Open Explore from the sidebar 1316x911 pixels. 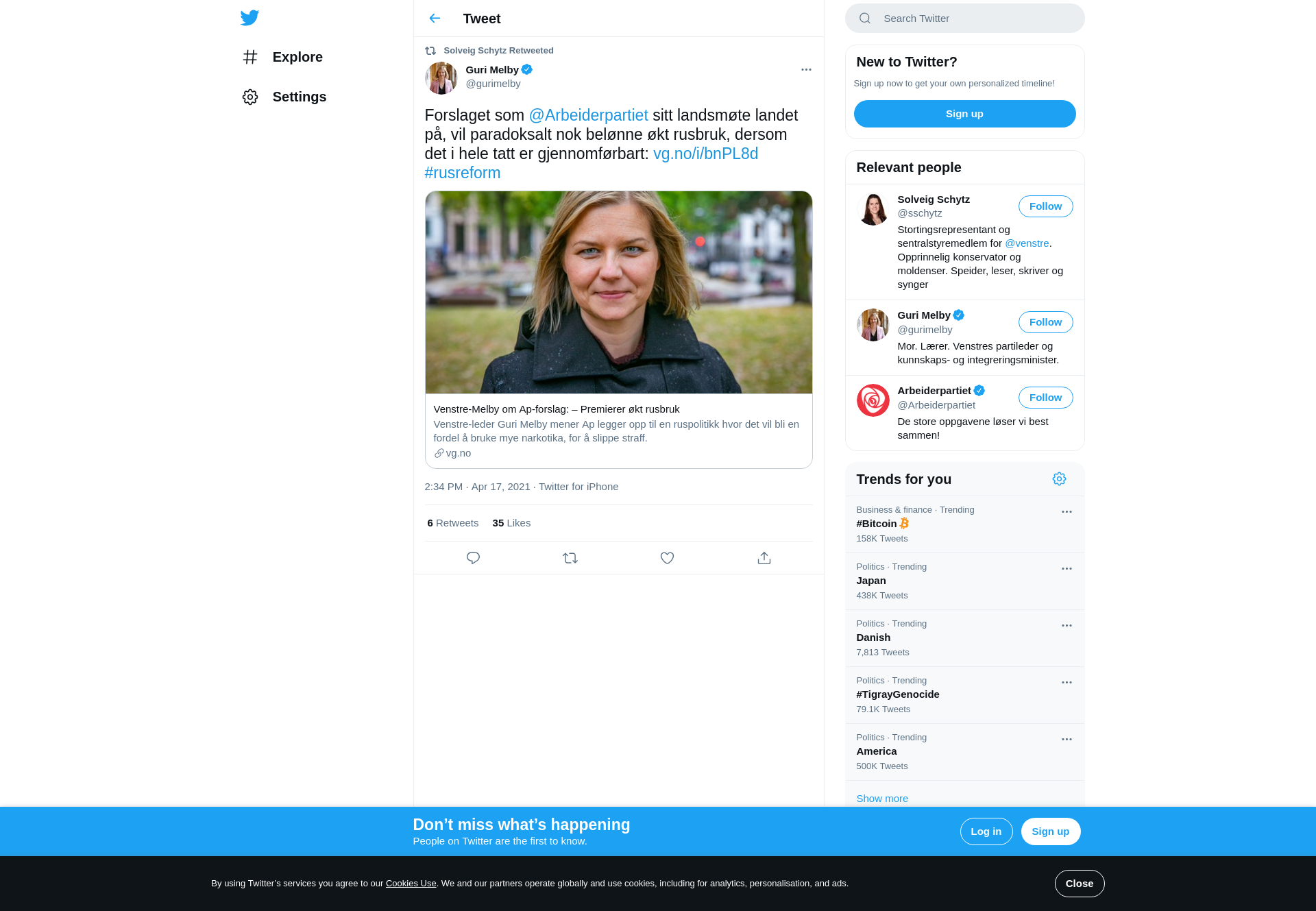(282, 57)
